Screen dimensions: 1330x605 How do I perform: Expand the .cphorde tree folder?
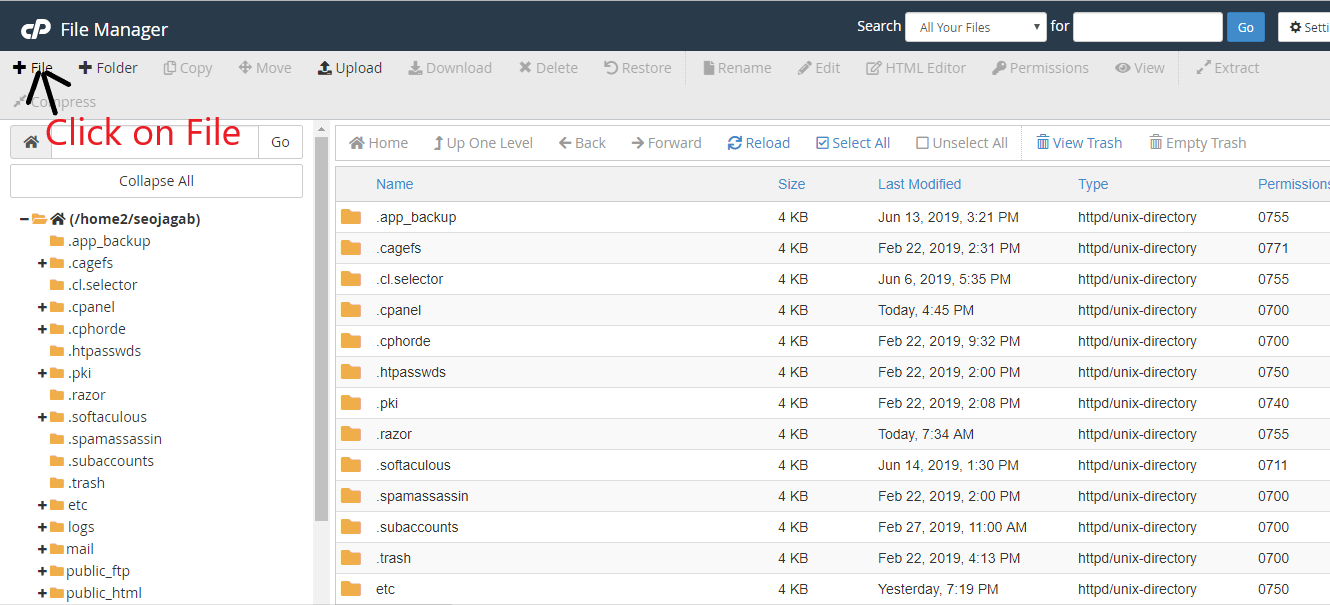(x=42, y=329)
